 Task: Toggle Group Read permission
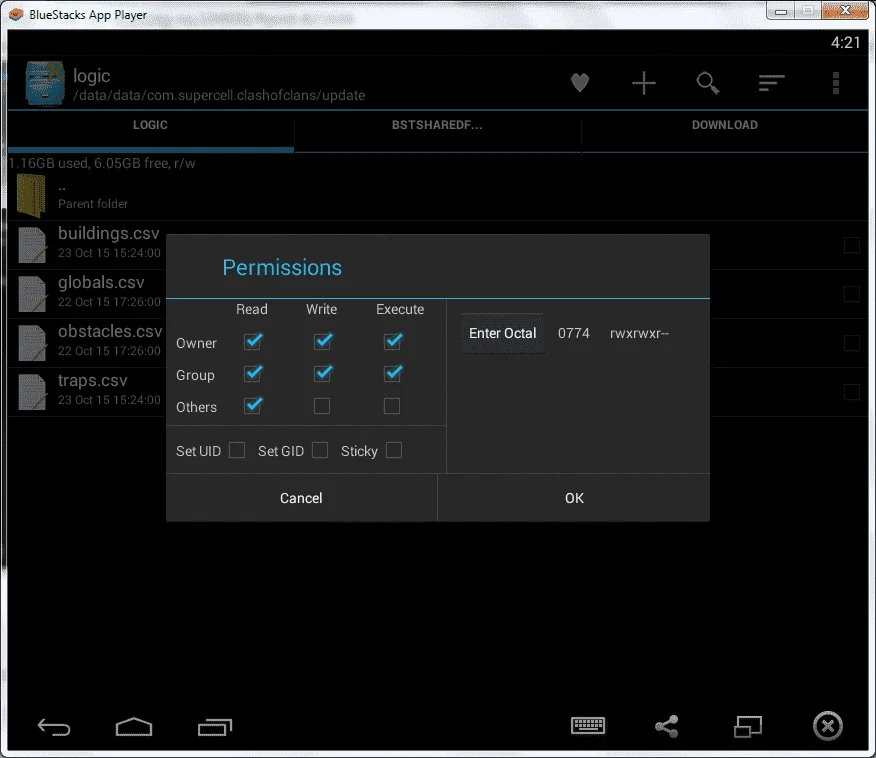(253, 373)
